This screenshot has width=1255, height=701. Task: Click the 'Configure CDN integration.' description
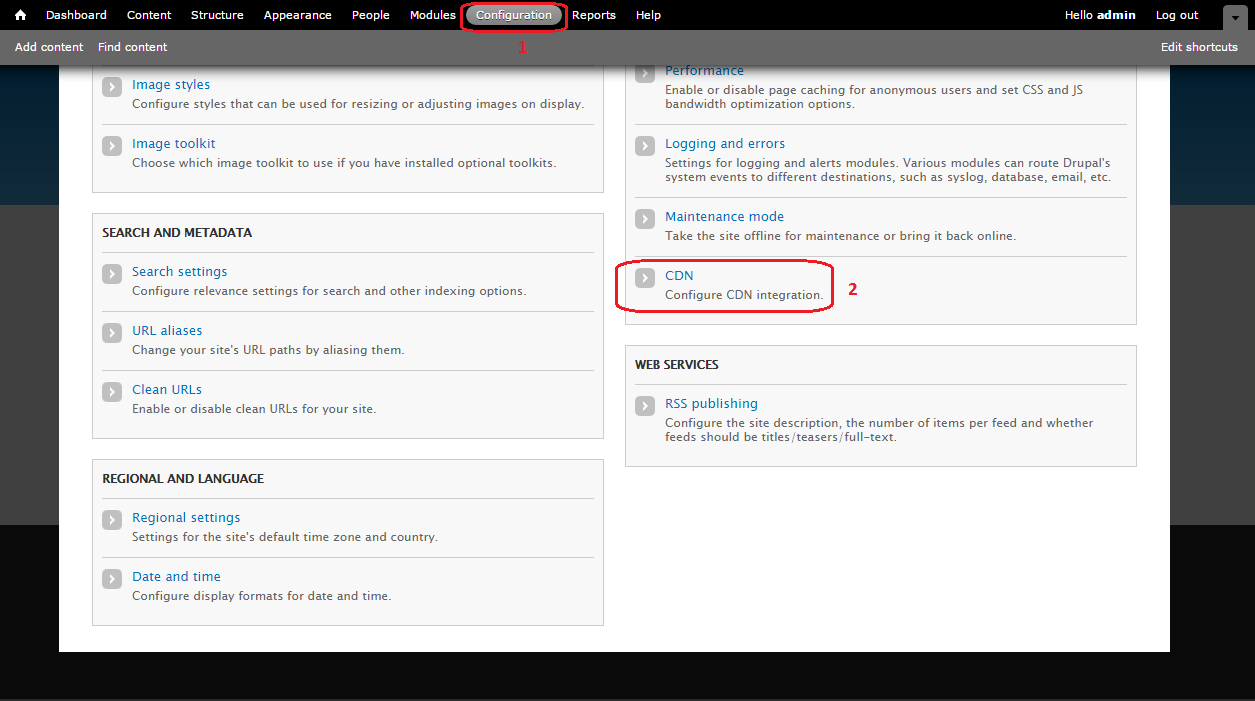tap(744, 296)
